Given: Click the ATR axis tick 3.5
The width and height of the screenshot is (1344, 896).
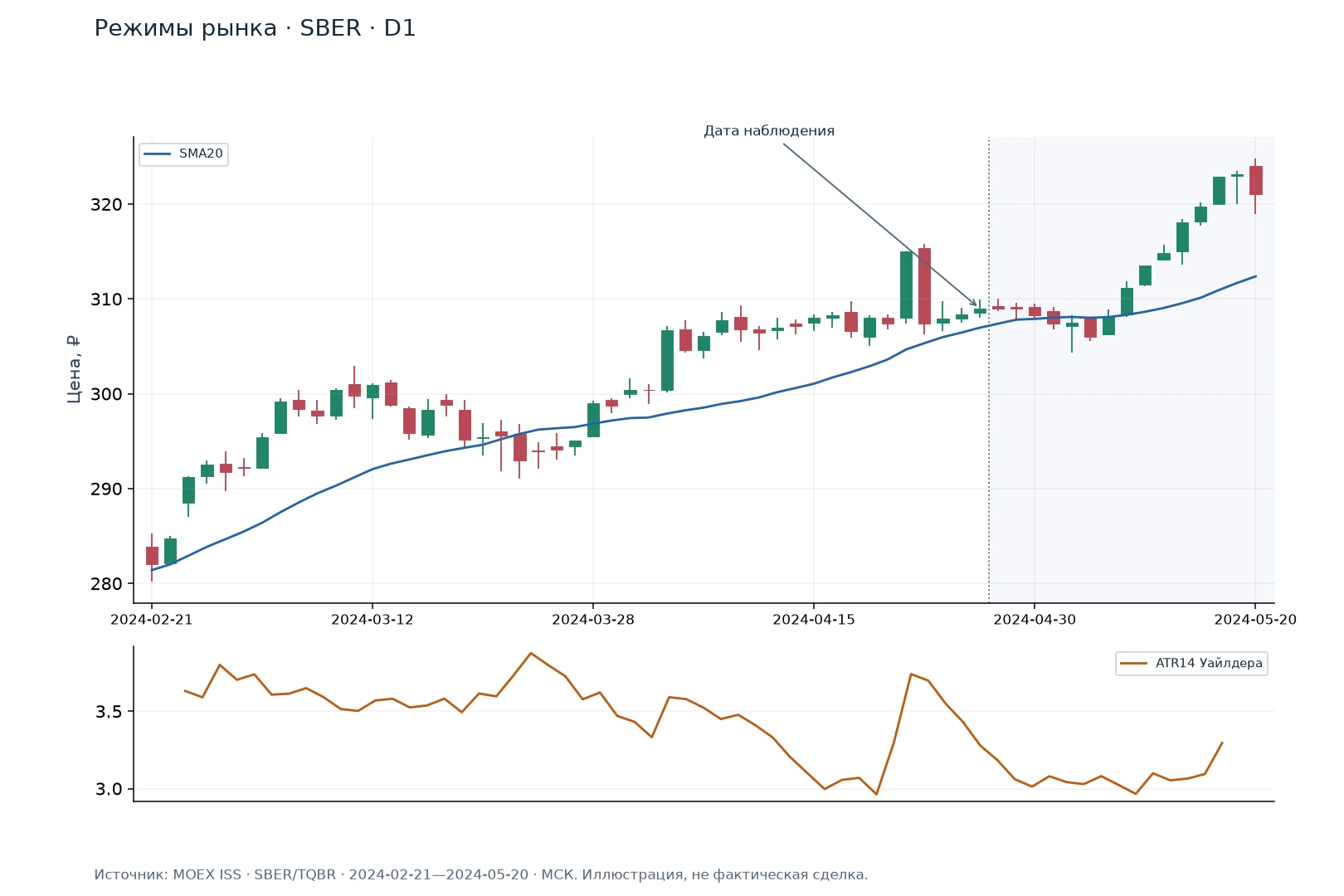Looking at the screenshot, I should point(109,712).
